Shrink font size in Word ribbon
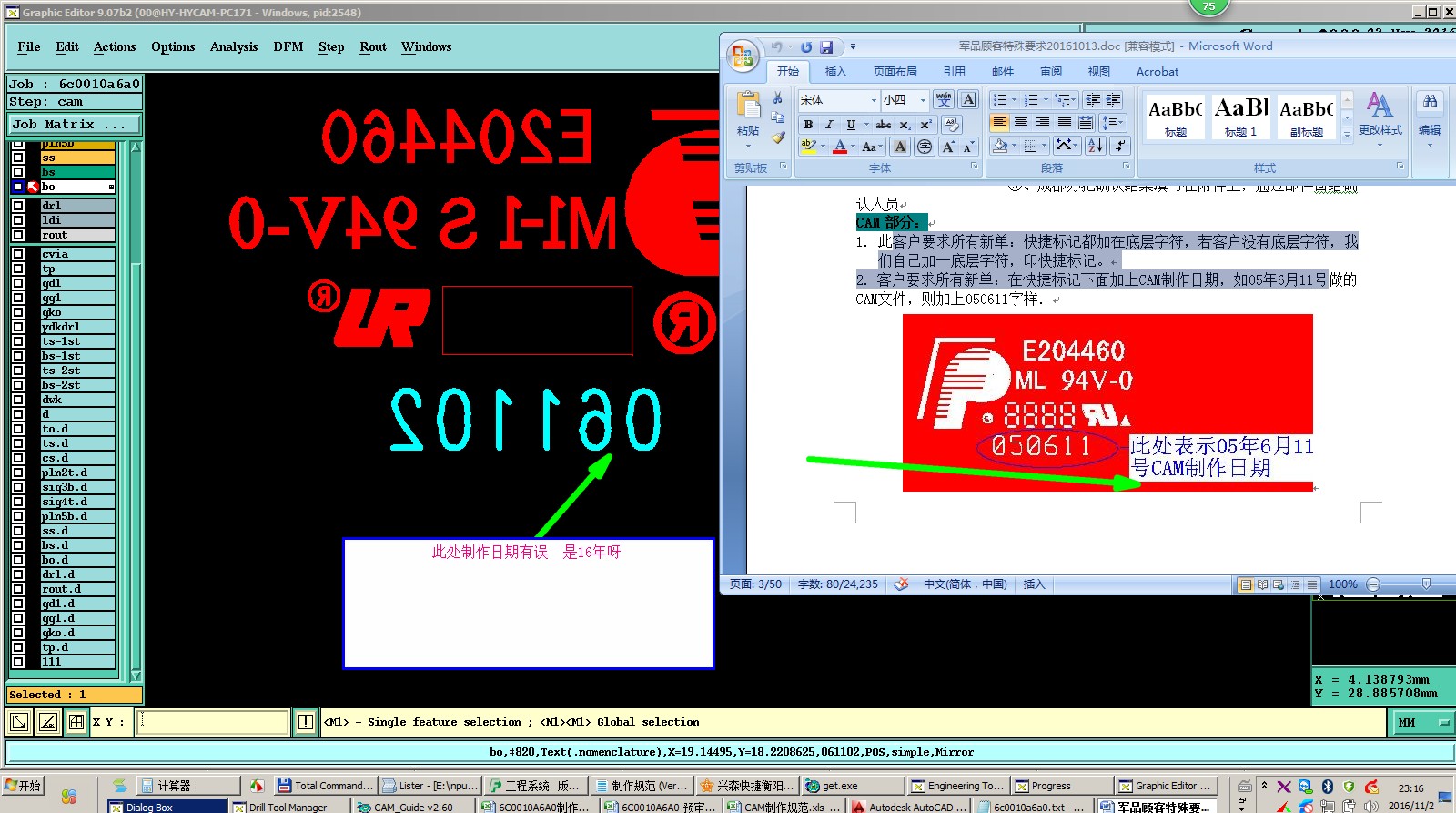 (x=968, y=147)
